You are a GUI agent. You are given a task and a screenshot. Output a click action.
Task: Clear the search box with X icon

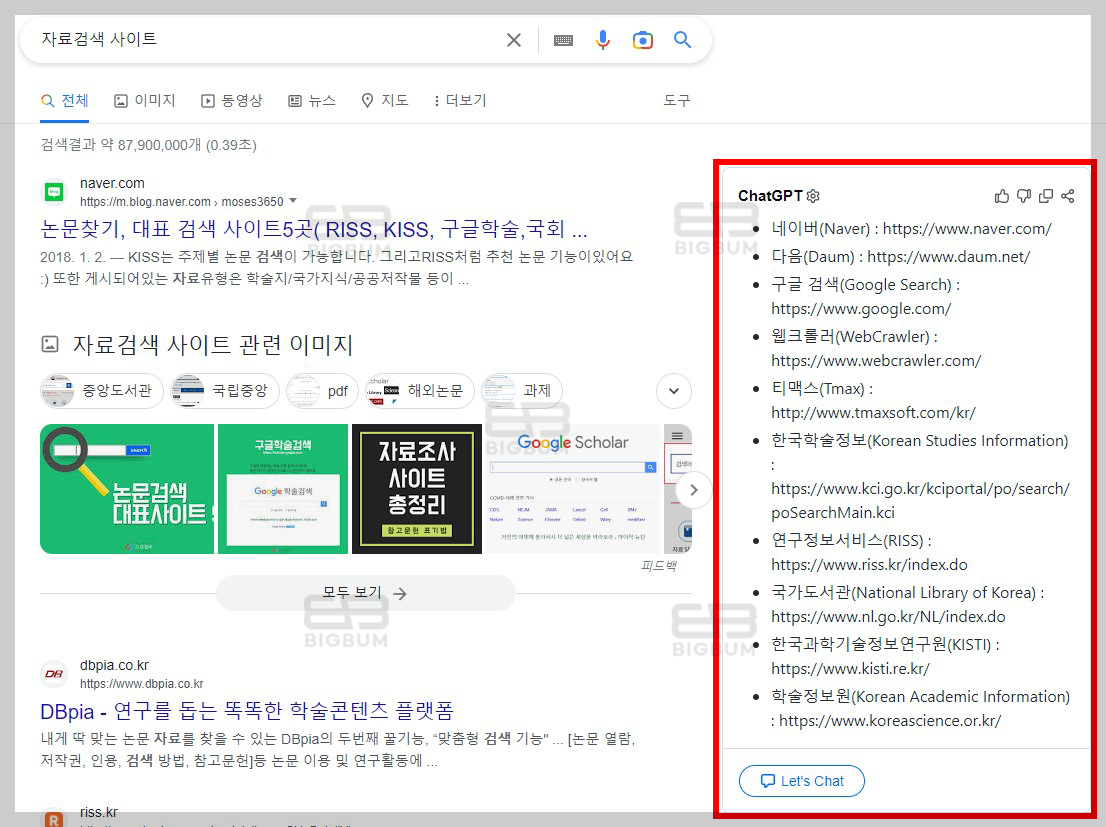514,40
